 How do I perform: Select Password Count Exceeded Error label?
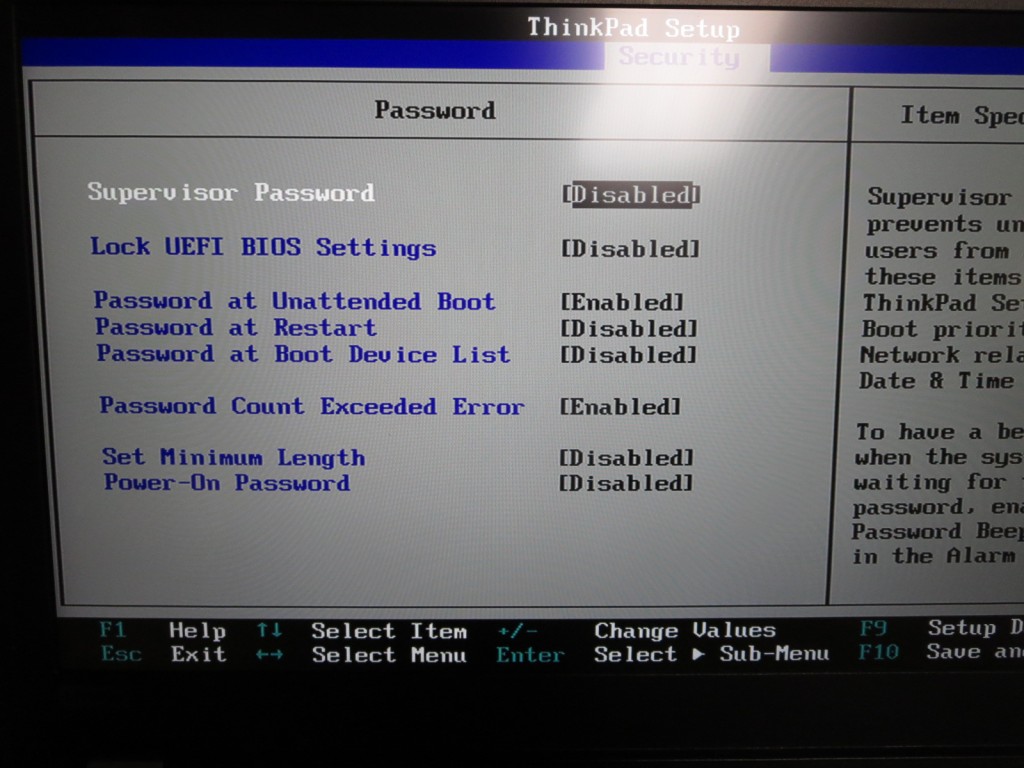312,406
